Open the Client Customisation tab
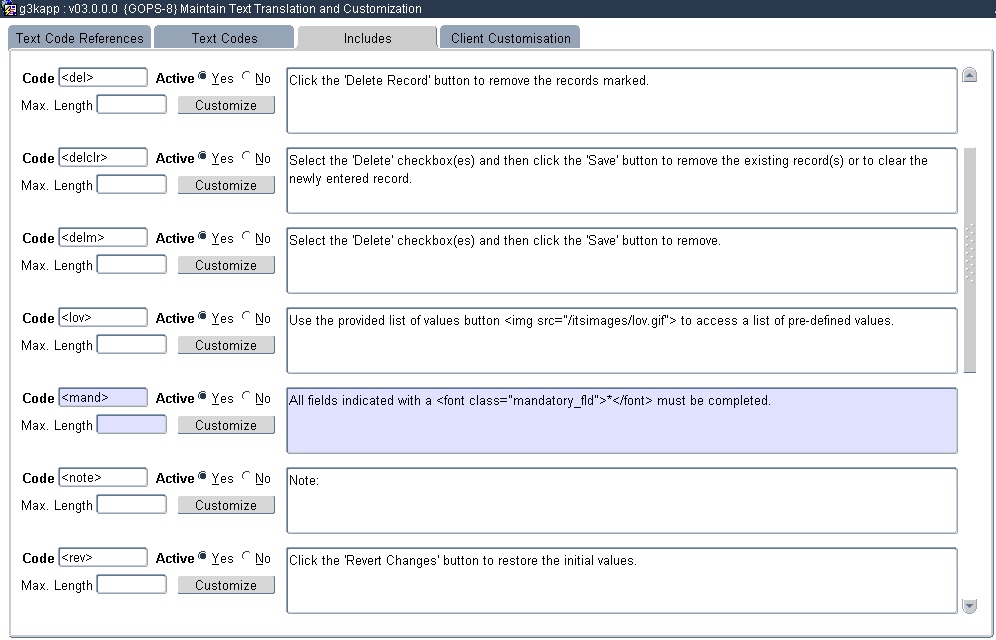This screenshot has width=996, height=640. (x=510, y=38)
